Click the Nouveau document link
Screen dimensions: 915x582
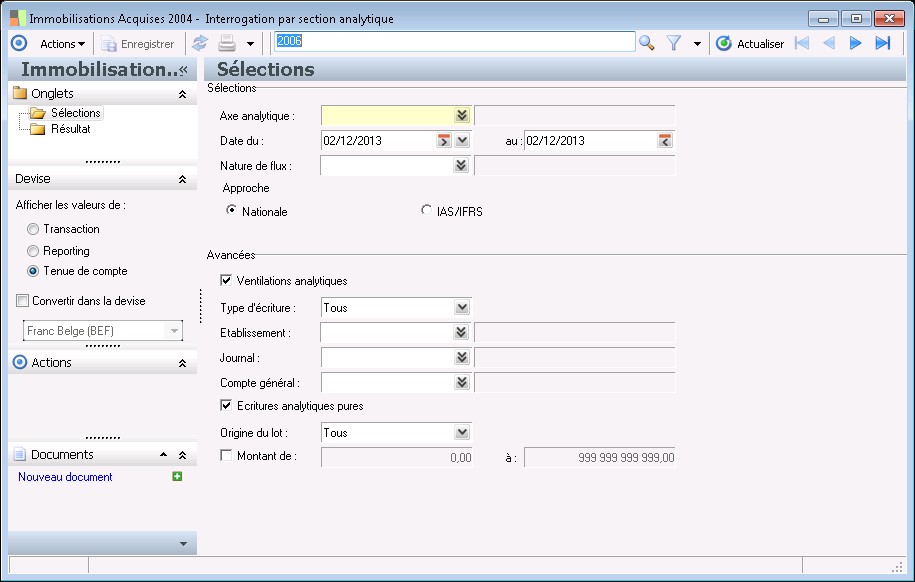pos(65,477)
